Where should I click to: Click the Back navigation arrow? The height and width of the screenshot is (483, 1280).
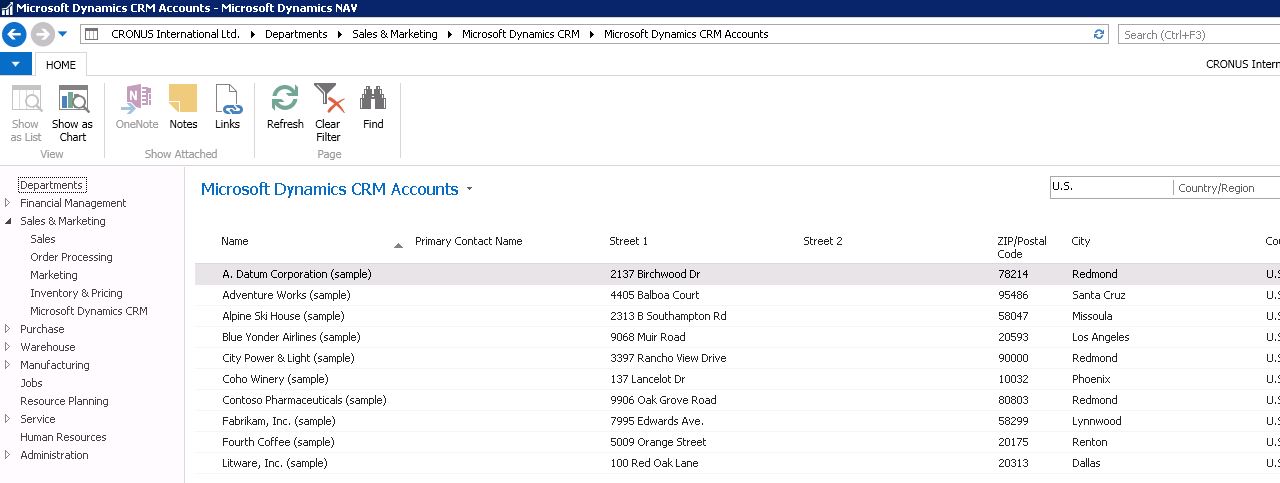point(14,34)
